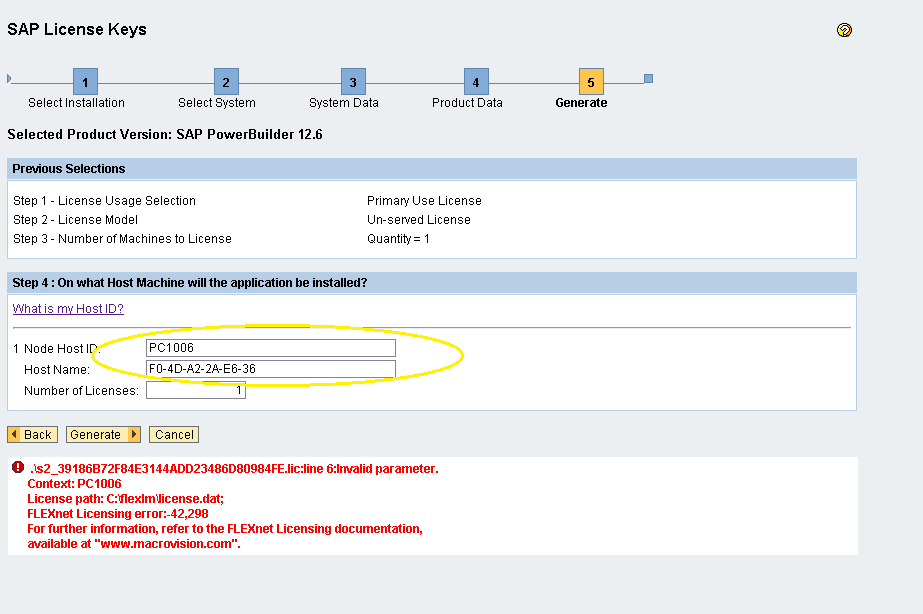Click the "Quantity = 1" text
The height and width of the screenshot is (614, 923).
point(398,238)
